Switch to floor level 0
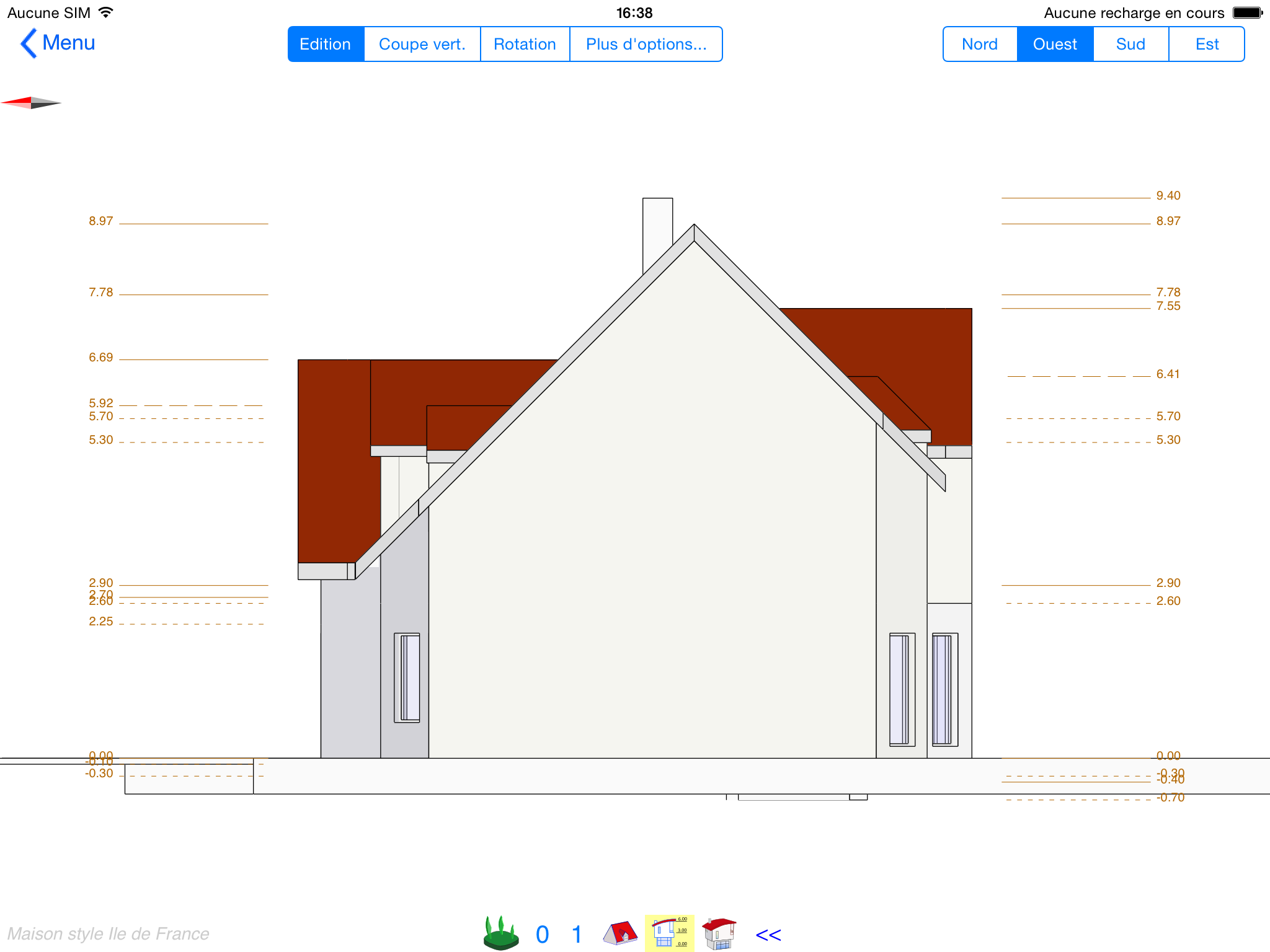This screenshot has width=1270, height=952. pos(542,934)
